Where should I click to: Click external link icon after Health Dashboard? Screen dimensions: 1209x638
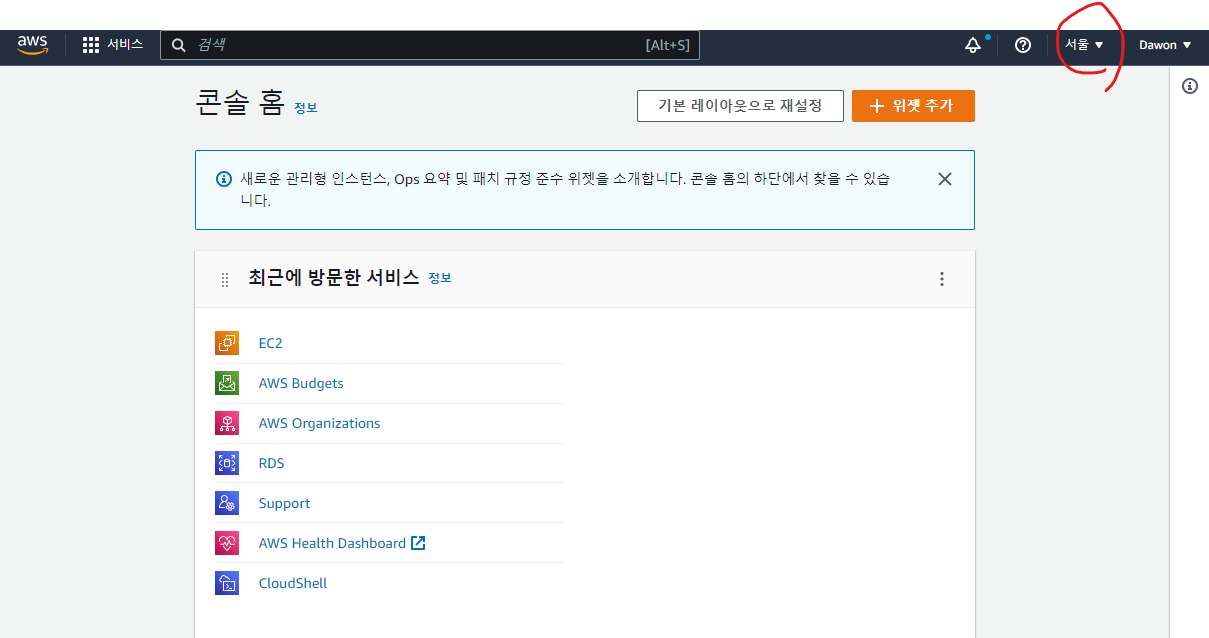pyautogui.click(x=418, y=543)
